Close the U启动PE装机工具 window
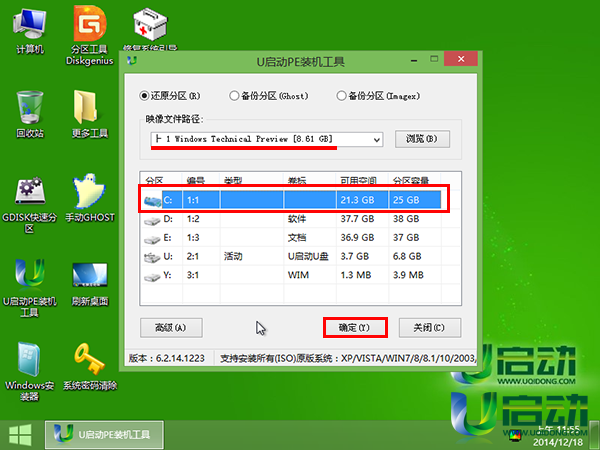 point(461,59)
